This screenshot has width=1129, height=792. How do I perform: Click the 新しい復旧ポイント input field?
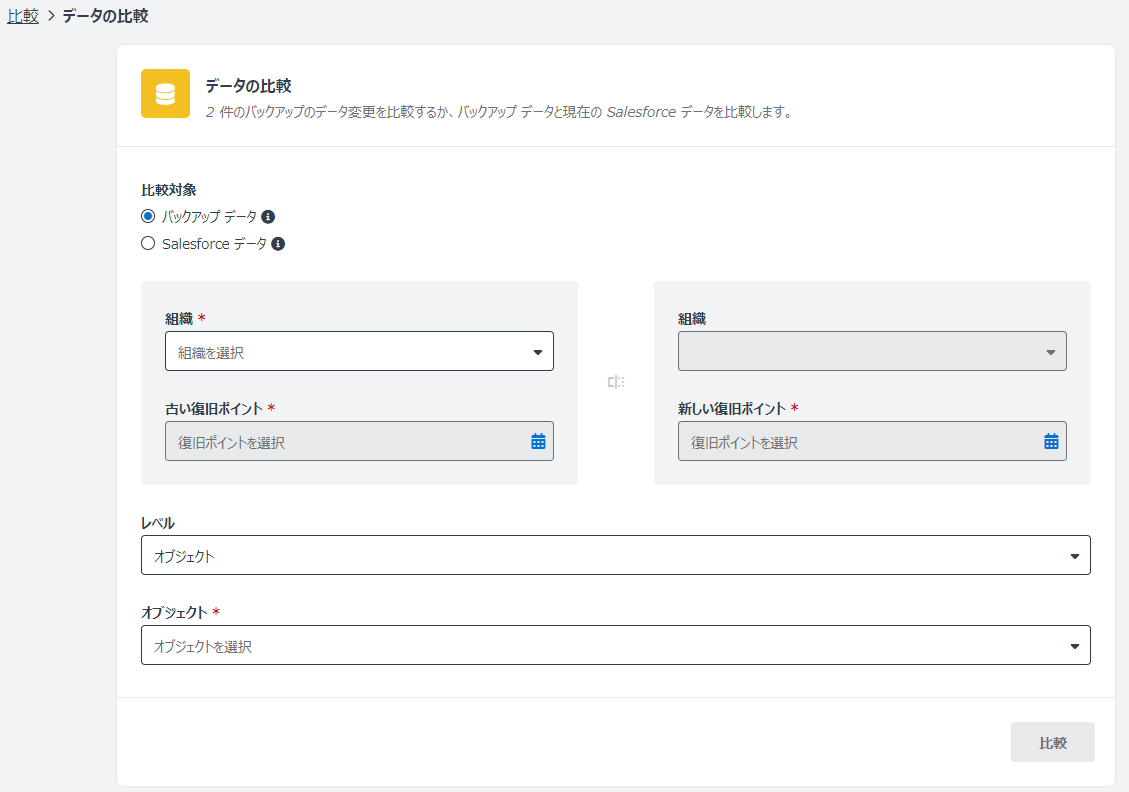click(858, 441)
